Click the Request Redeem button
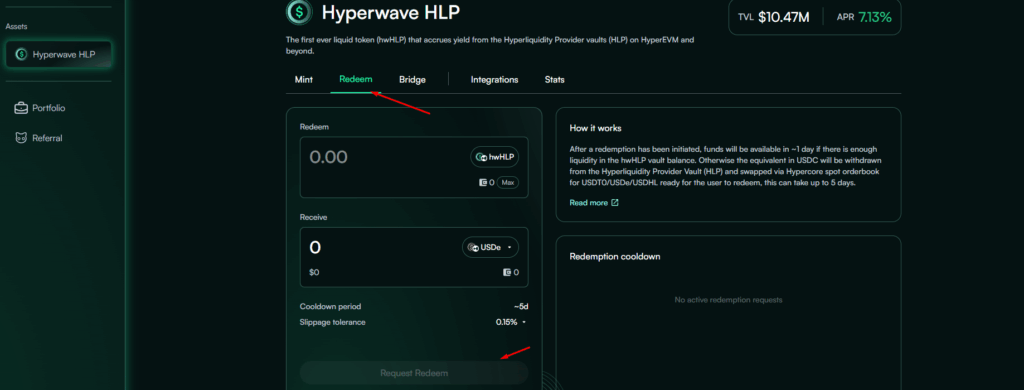Viewport: 1024px width, 390px height. click(x=414, y=373)
